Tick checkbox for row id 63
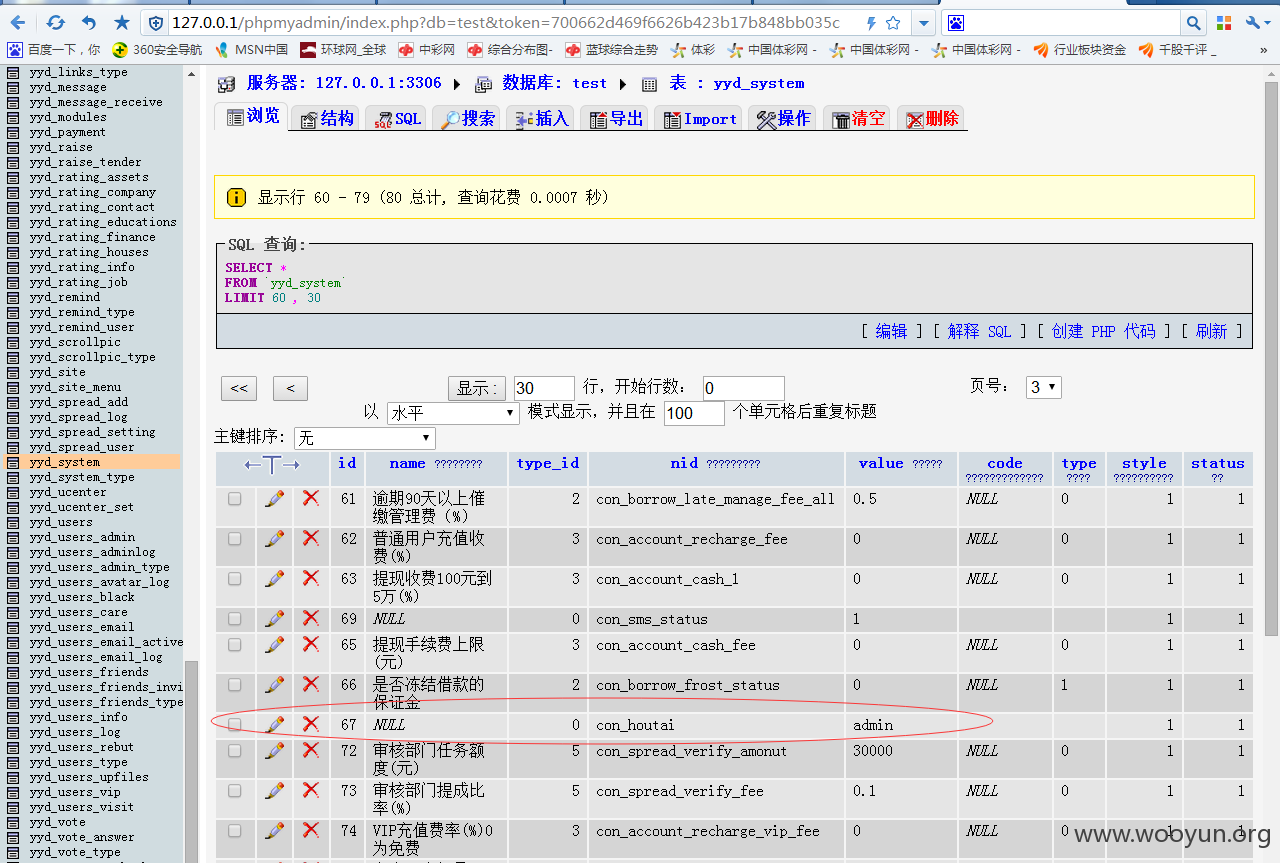This screenshot has height=863, width=1280. (x=234, y=578)
